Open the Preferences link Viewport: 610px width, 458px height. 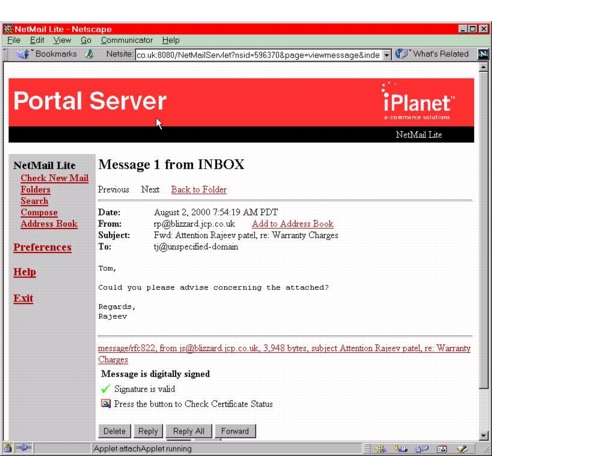coord(42,247)
